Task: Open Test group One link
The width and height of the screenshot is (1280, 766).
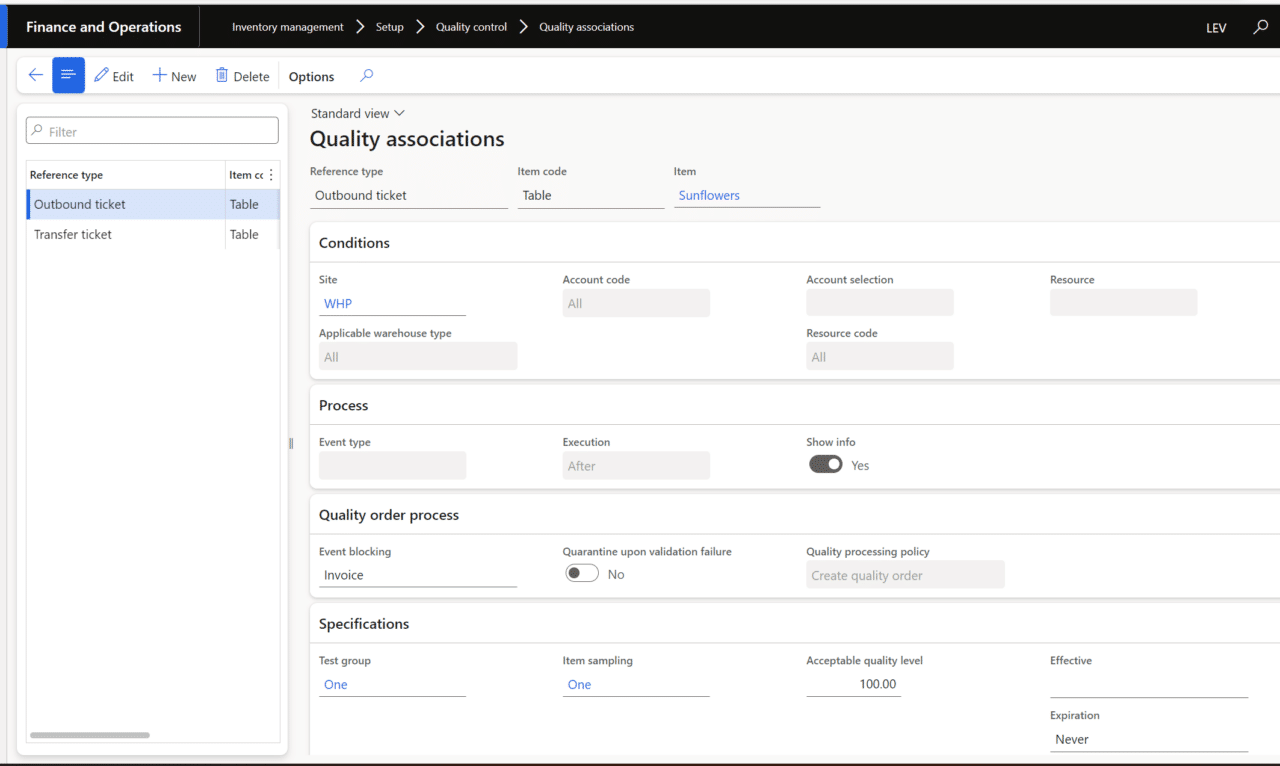Action: (336, 685)
